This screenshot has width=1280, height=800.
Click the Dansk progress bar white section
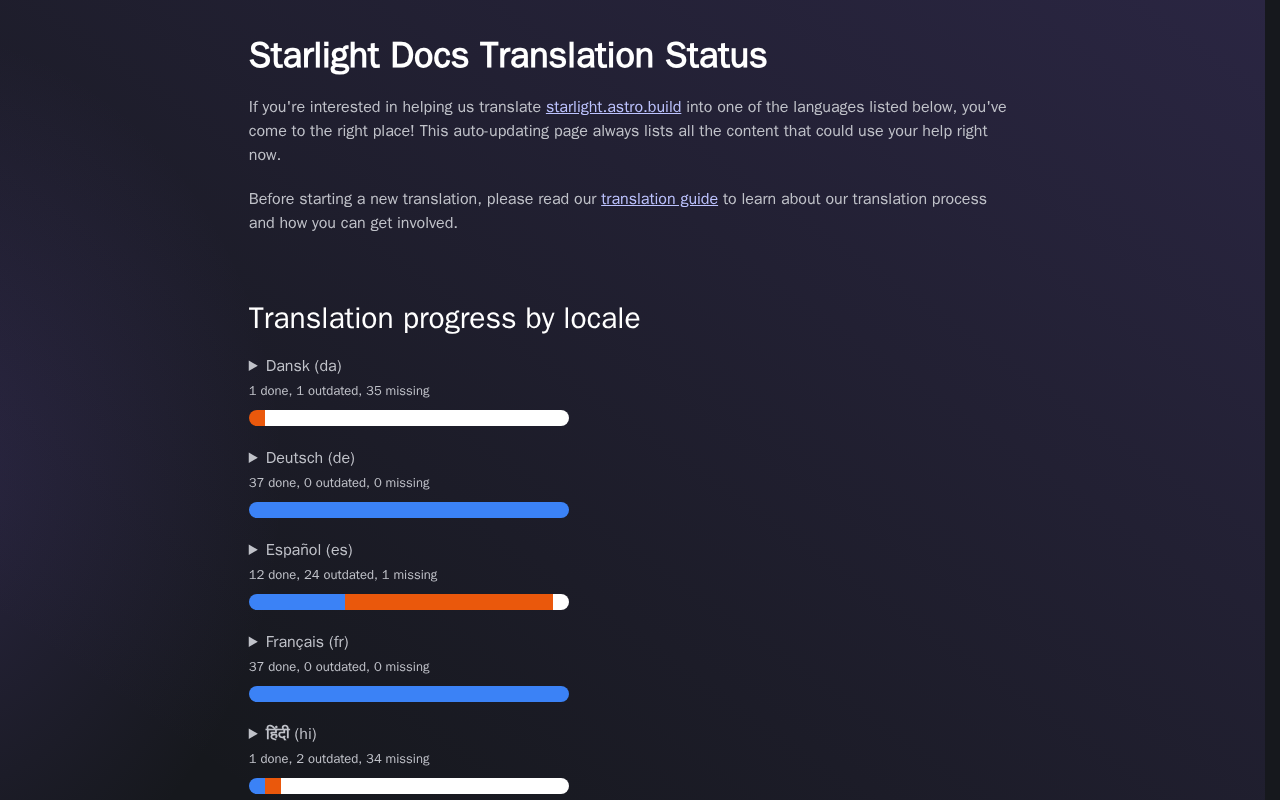[x=417, y=418]
